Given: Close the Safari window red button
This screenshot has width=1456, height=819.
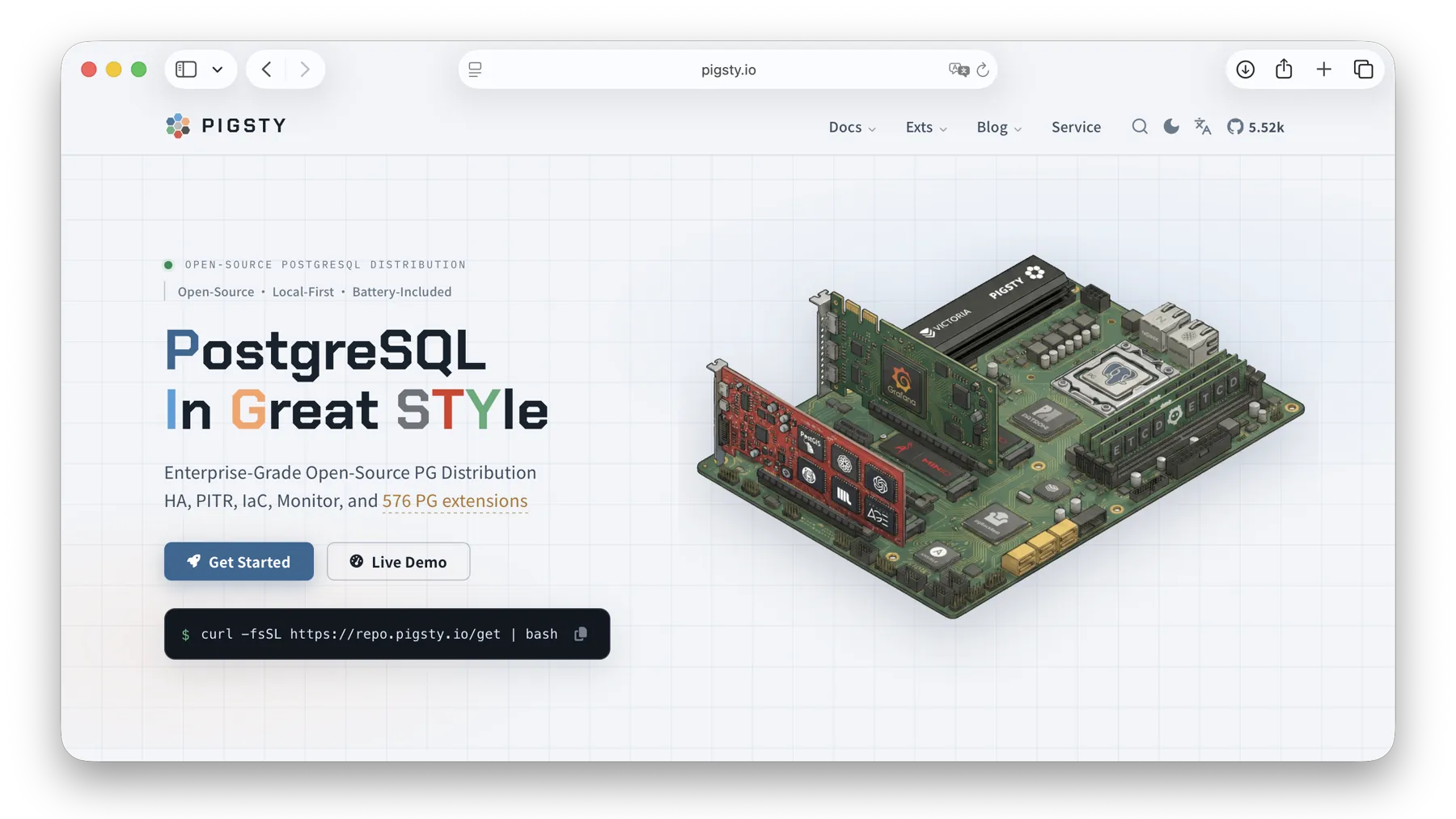Looking at the screenshot, I should pyautogui.click(x=89, y=70).
